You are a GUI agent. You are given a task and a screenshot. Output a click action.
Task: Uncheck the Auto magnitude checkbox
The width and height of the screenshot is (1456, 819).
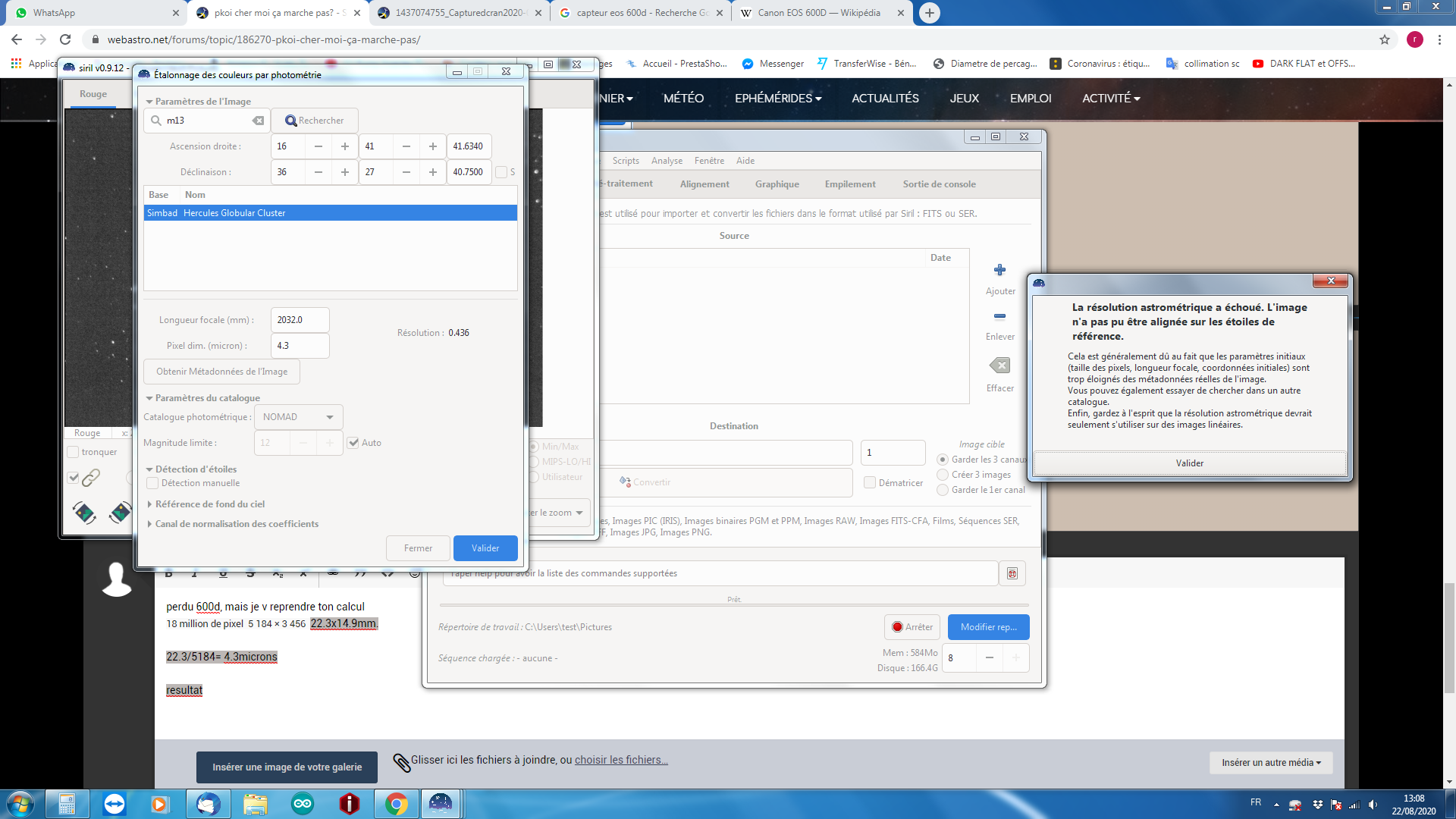tap(353, 443)
